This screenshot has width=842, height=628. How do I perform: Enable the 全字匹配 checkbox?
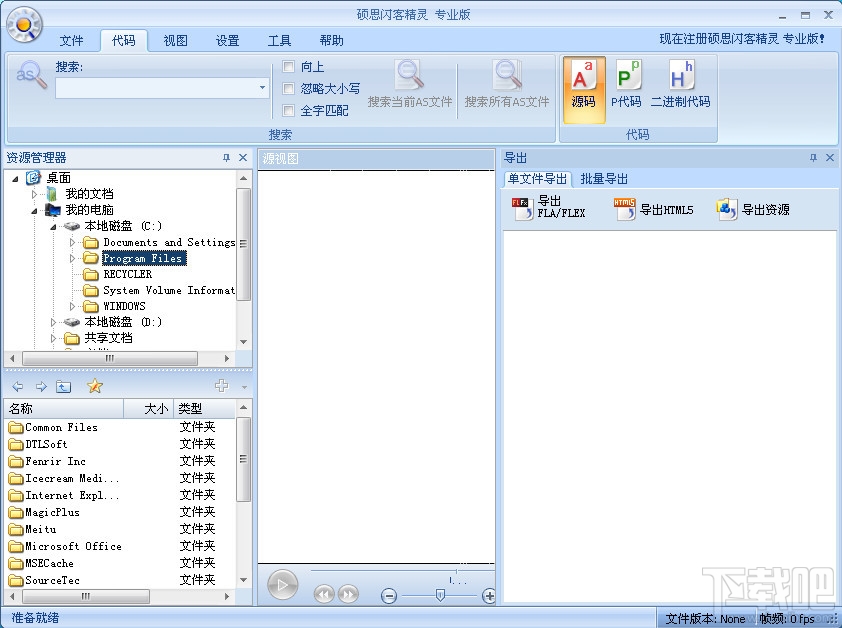coord(289,111)
